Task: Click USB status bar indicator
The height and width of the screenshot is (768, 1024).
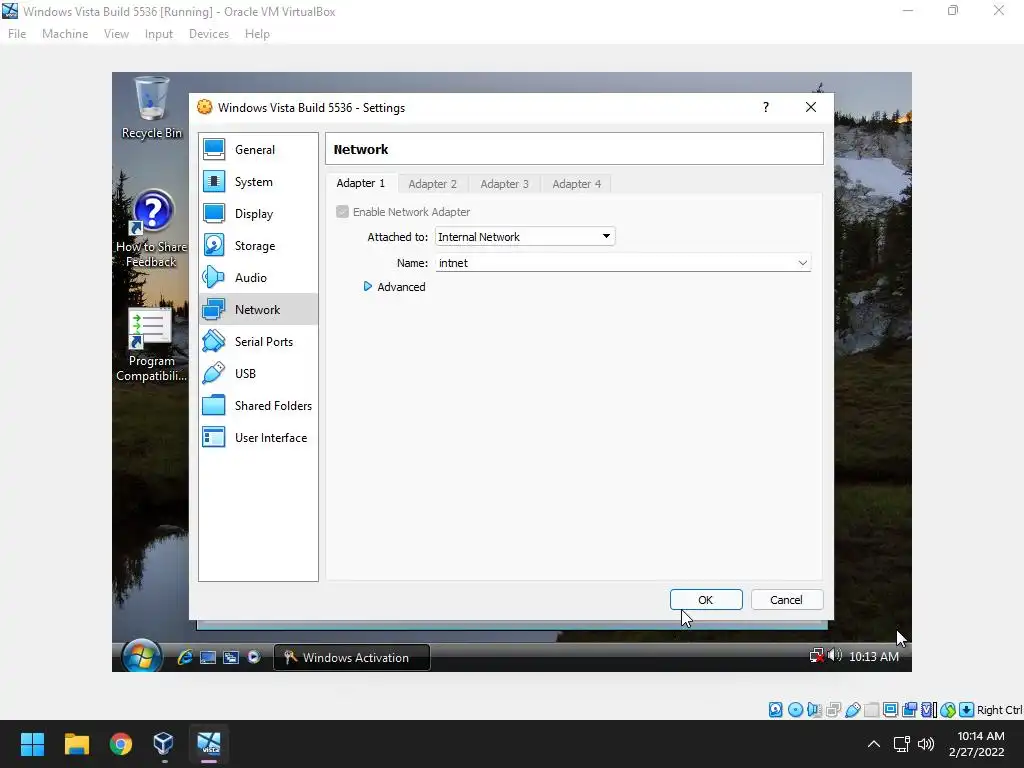Action: tap(852, 710)
